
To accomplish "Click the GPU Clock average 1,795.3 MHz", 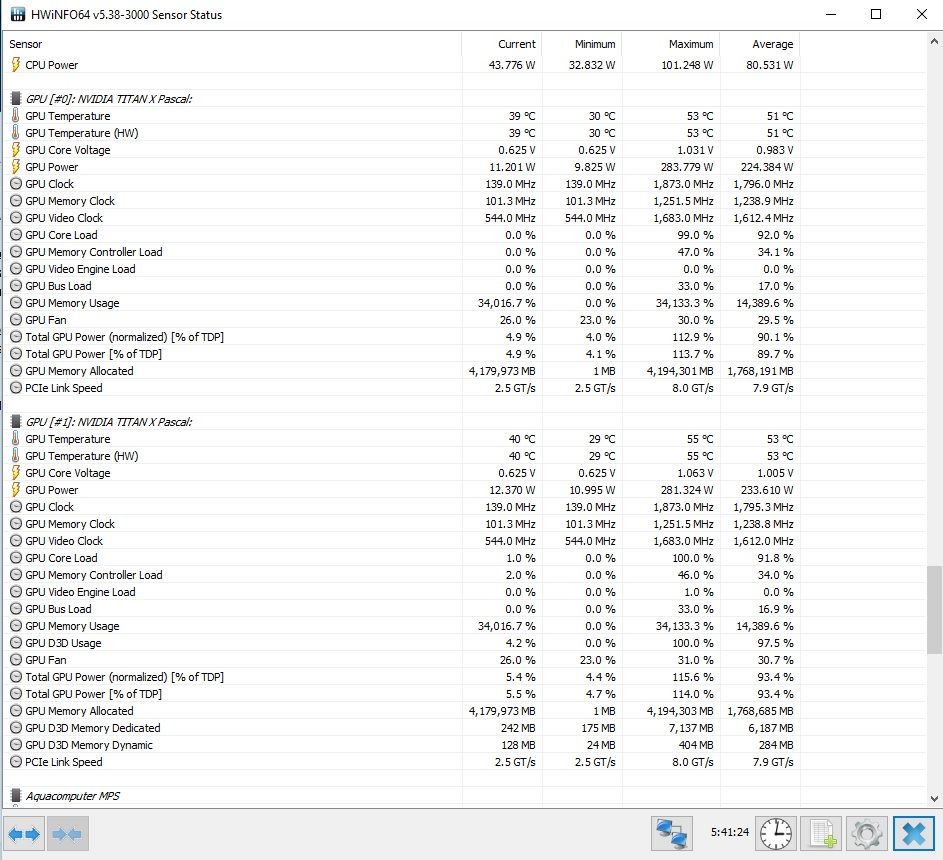I will [x=763, y=507].
